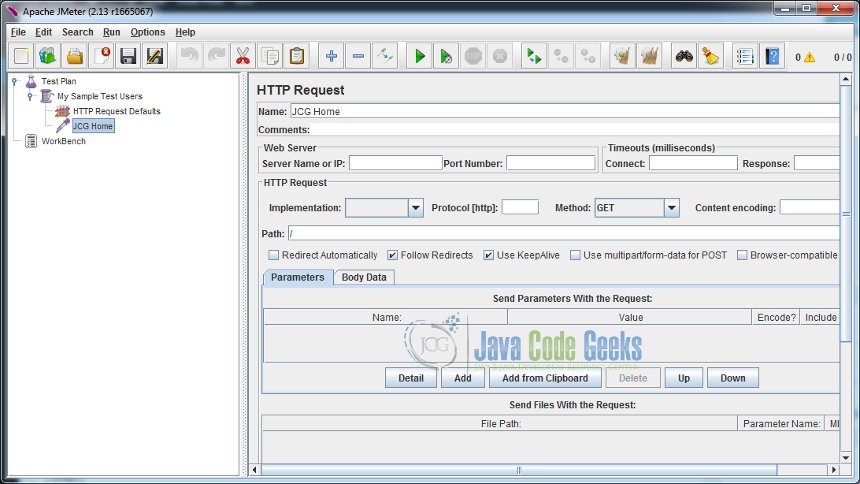Click the Remote start all icon
This screenshot has width=860, height=484.
click(534, 56)
